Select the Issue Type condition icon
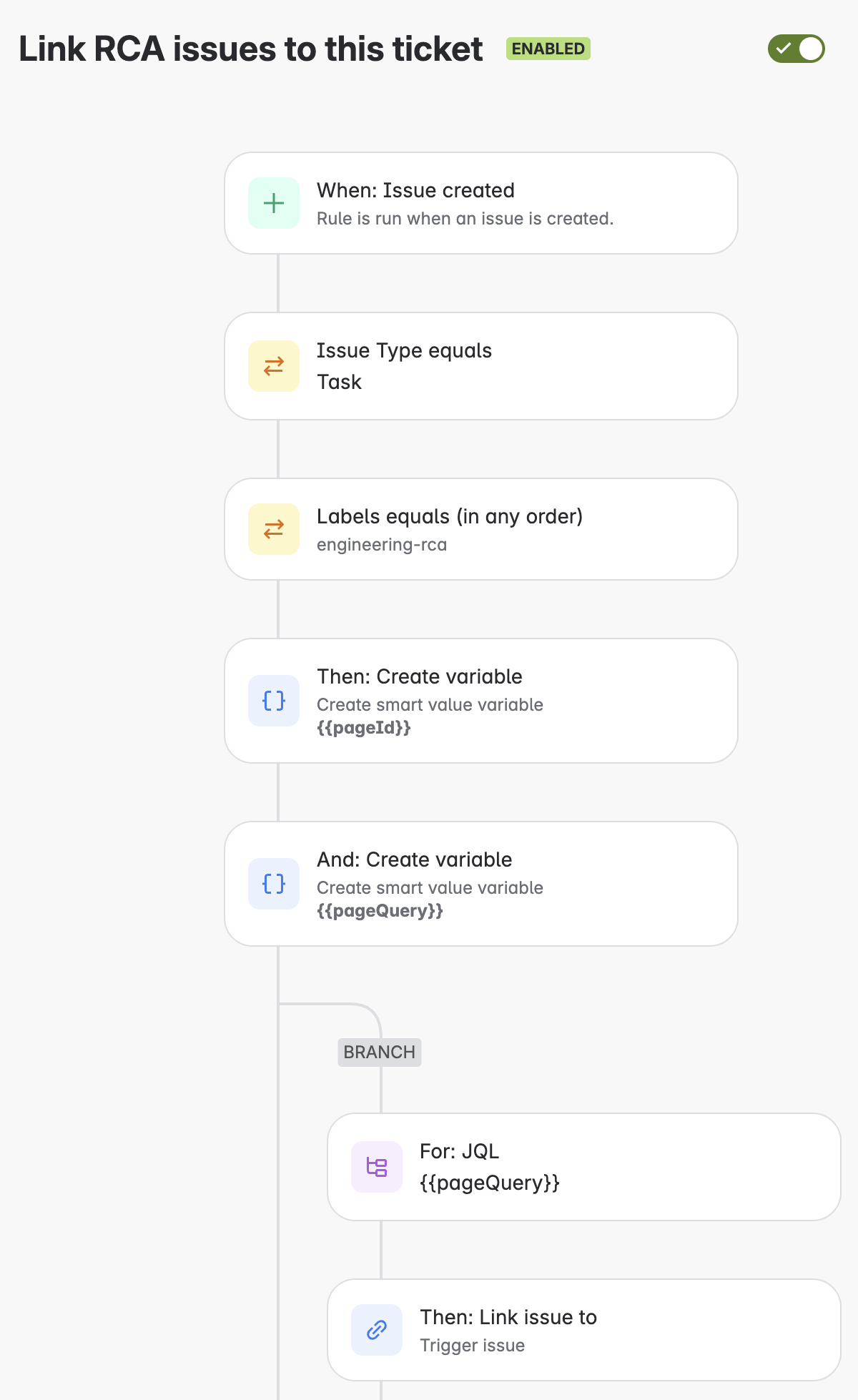Screen dimensions: 858x1400 click(273, 365)
